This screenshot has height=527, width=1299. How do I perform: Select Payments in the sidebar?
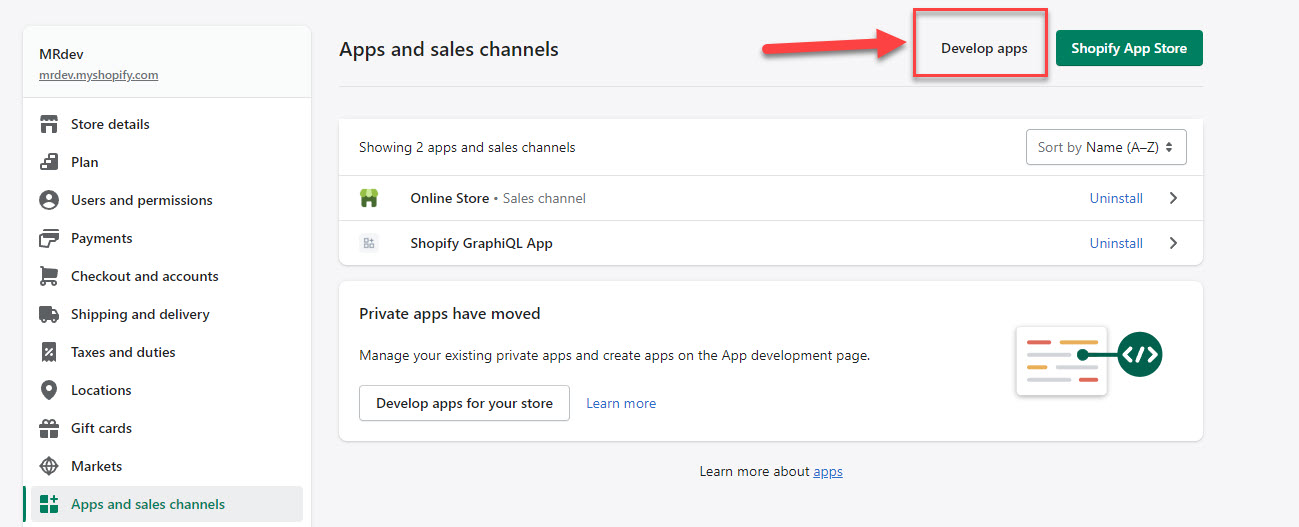coord(167,238)
